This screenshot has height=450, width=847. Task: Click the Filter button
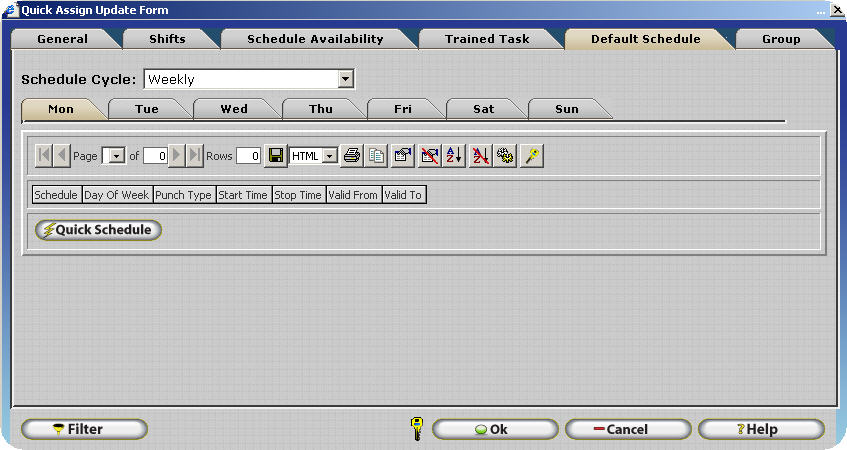pyautogui.click(x=84, y=429)
